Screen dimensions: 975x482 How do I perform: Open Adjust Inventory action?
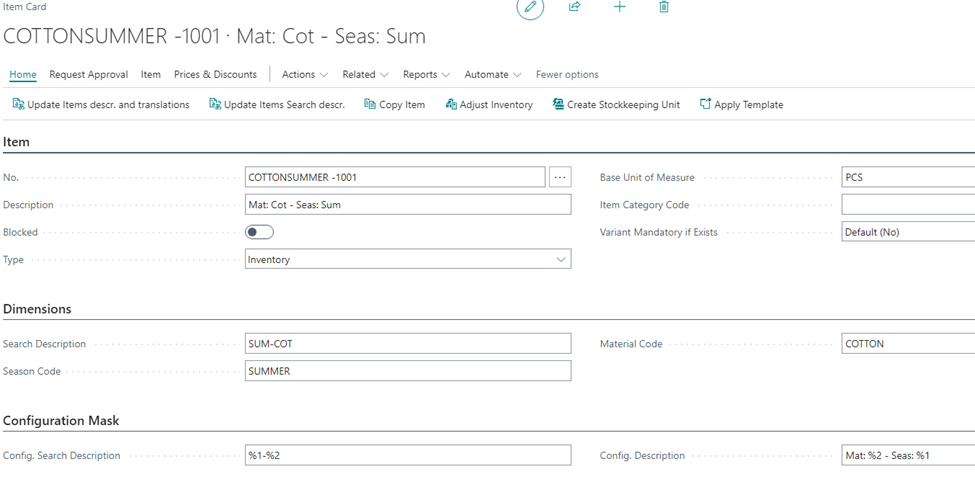(x=489, y=104)
